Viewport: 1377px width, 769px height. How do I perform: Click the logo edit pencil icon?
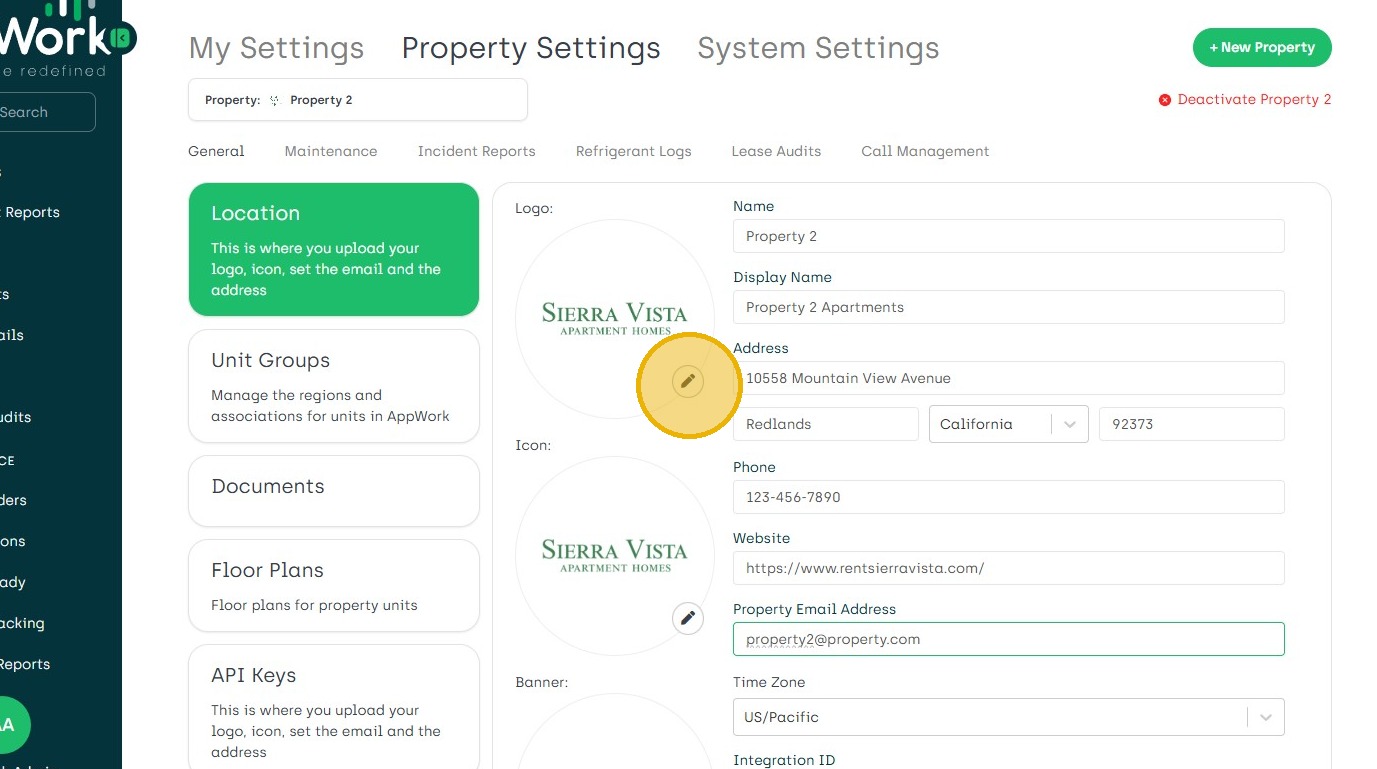(688, 381)
